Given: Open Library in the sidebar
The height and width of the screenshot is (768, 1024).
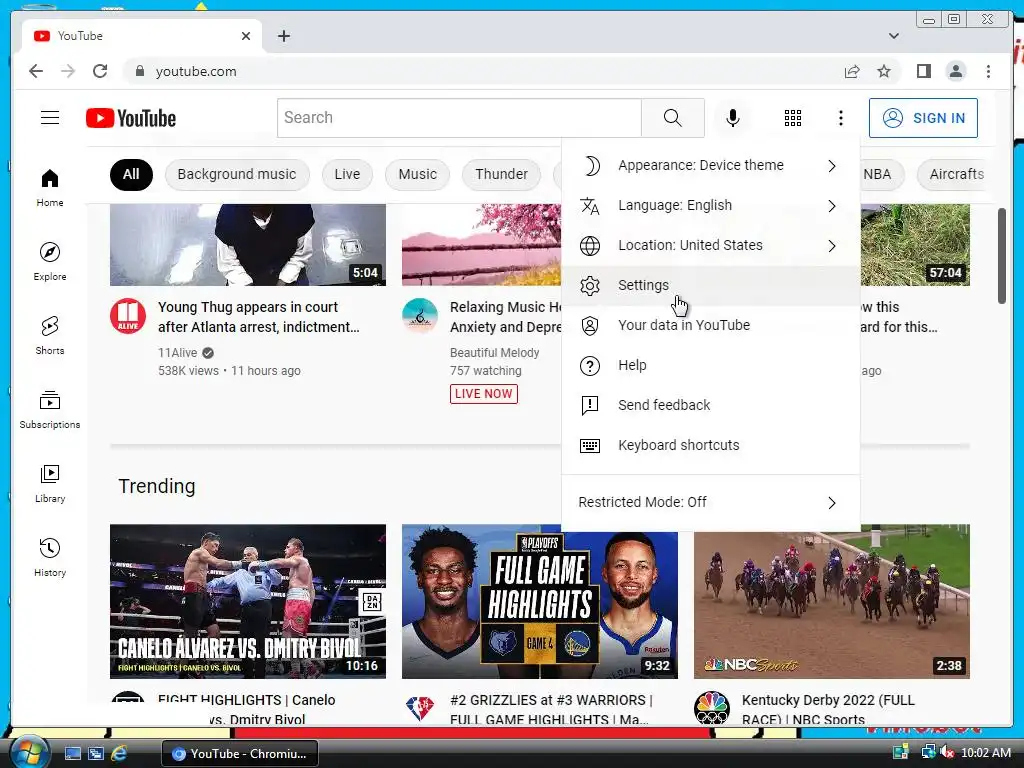Looking at the screenshot, I should [x=50, y=483].
